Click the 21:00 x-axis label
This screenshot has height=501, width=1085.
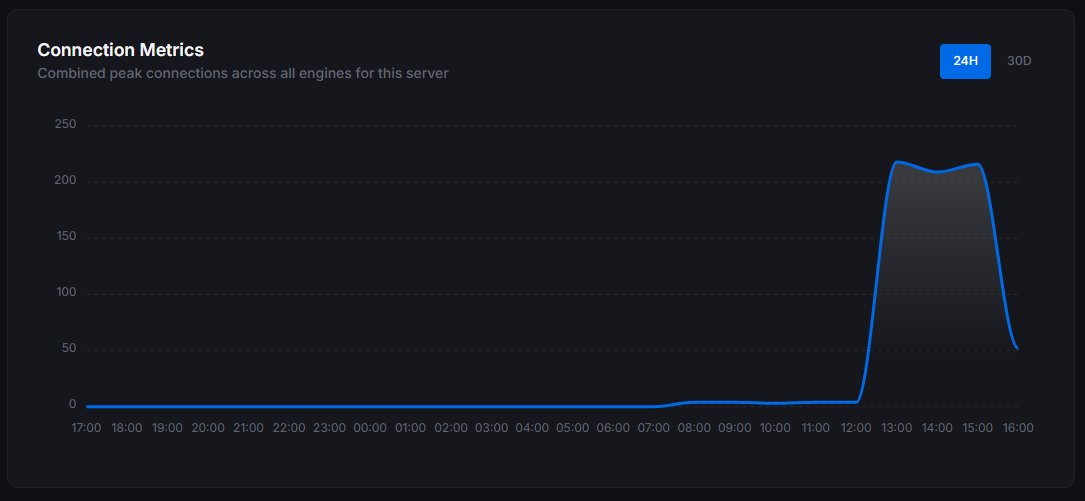pos(248,428)
